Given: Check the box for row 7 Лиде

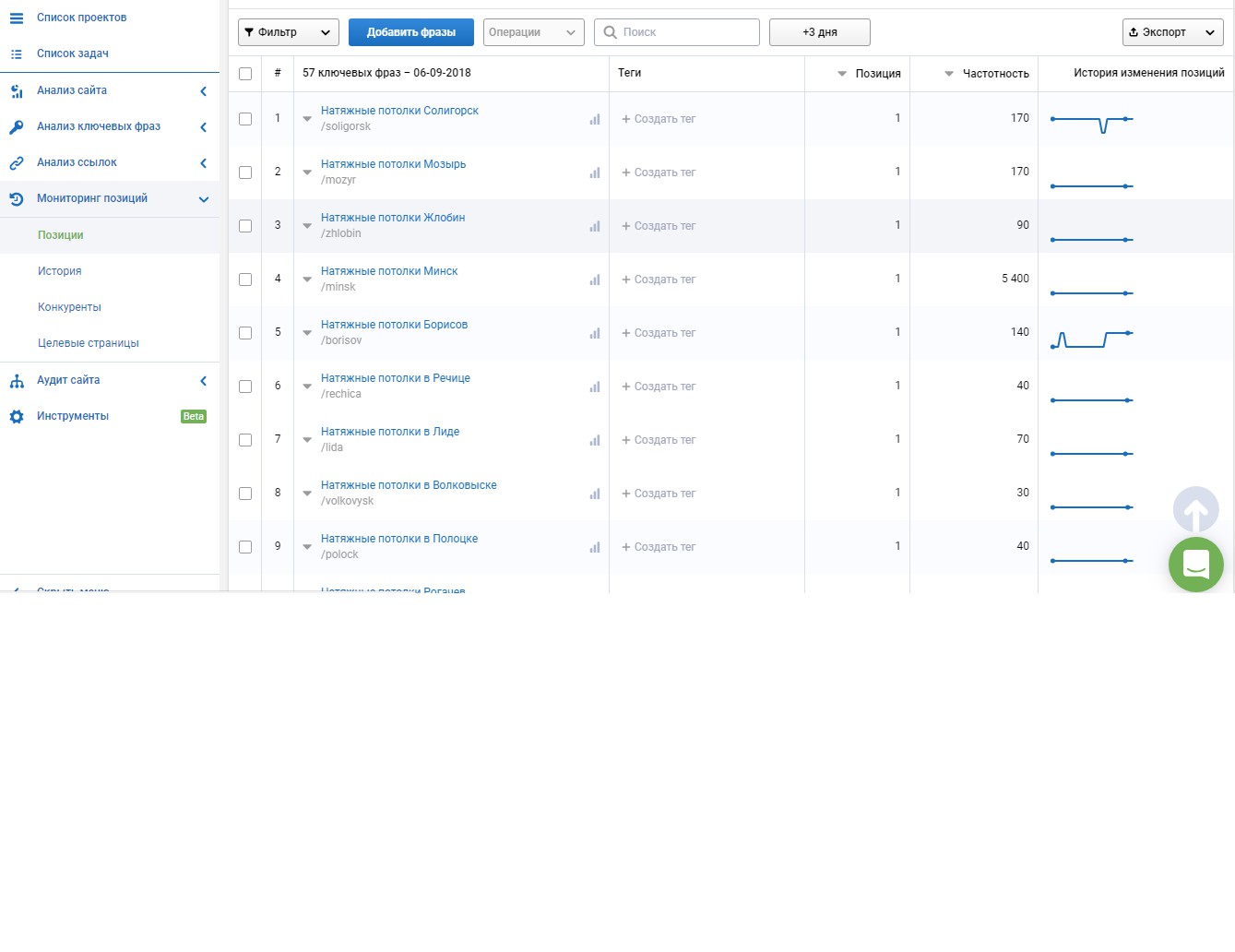Looking at the screenshot, I should coord(245,440).
